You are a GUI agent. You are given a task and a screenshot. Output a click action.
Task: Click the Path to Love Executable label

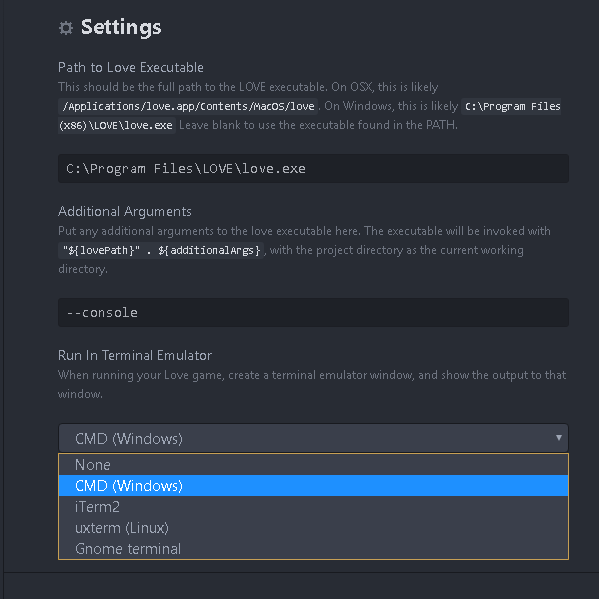131,68
